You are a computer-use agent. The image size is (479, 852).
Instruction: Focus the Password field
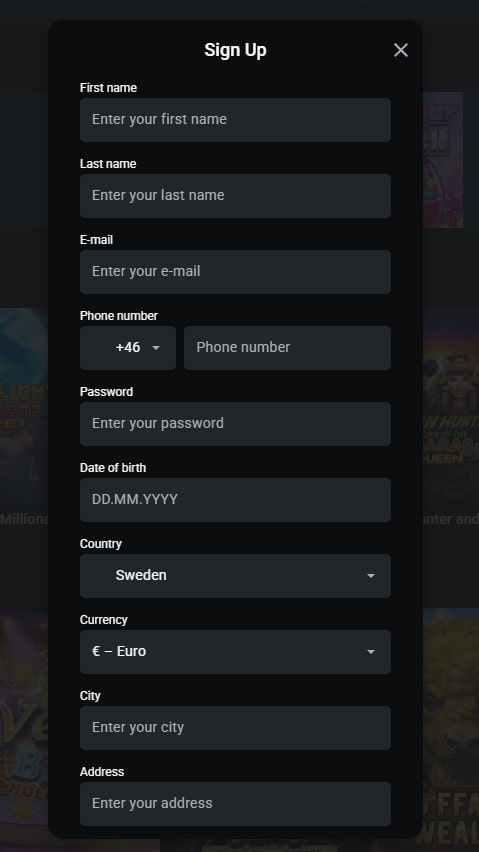tap(235, 424)
